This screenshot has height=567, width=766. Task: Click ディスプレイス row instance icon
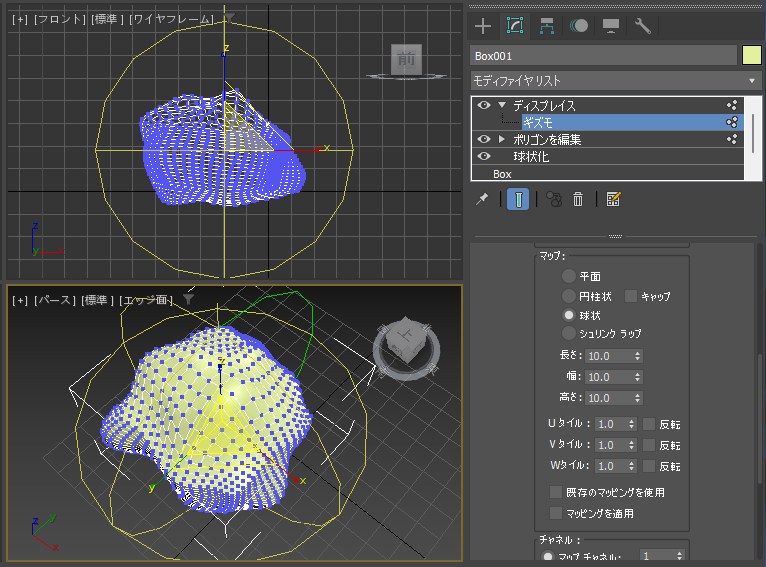(732, 105)
